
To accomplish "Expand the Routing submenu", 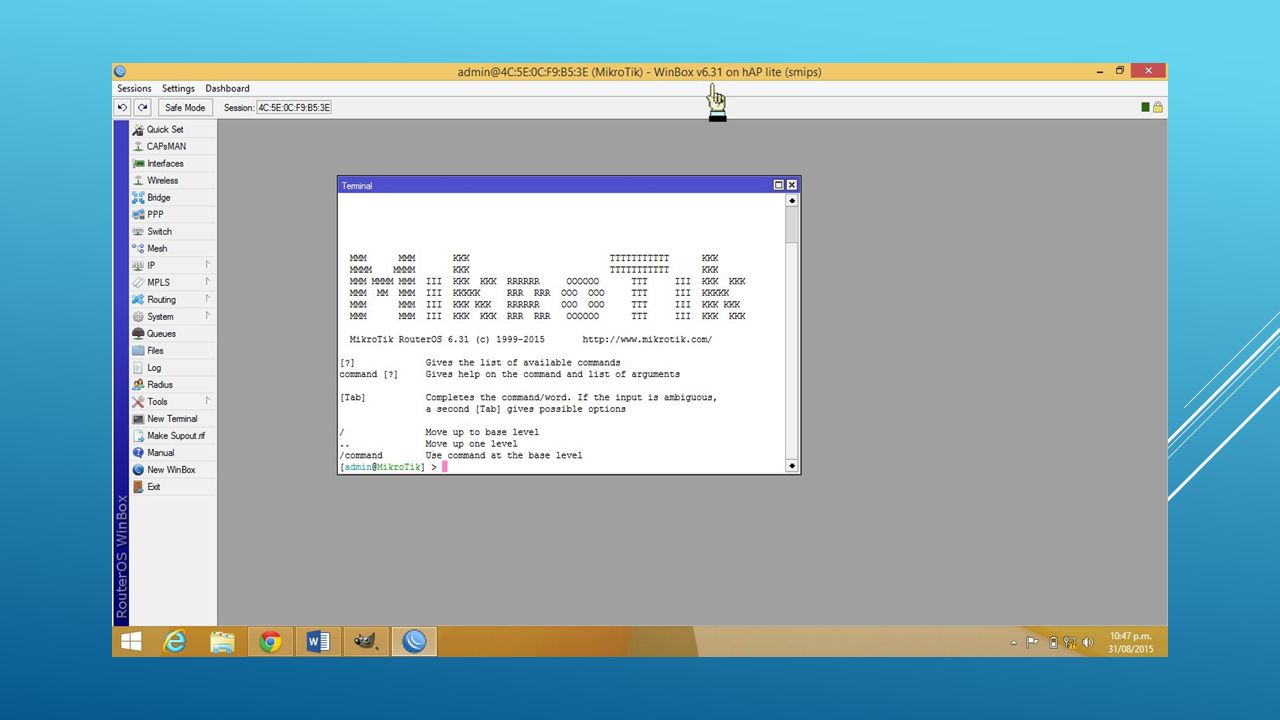I will (208, 299).
